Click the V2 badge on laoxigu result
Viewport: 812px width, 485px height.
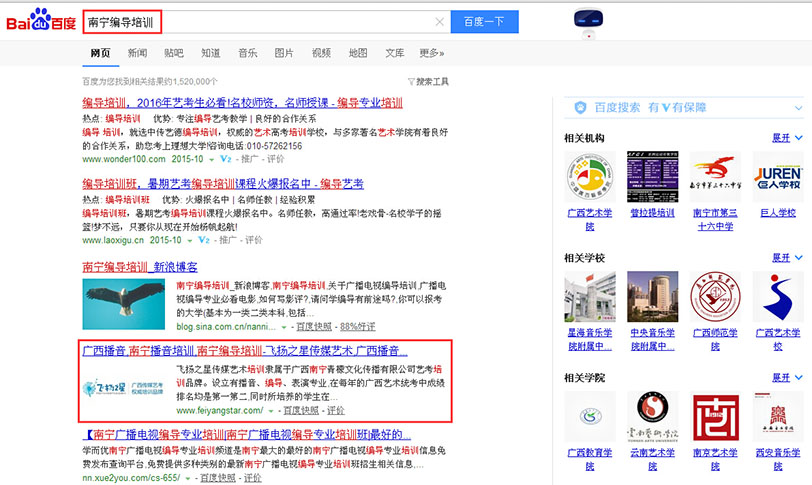point(204,240)
